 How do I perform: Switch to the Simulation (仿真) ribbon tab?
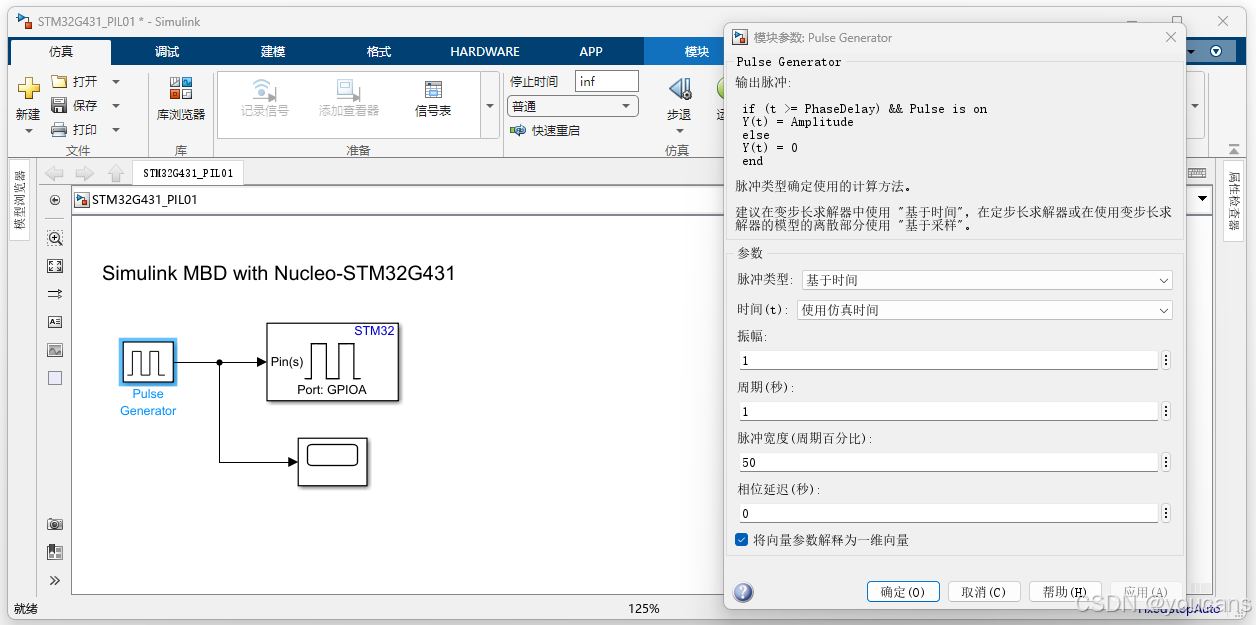pyautogui.click(x=60, y=52)
